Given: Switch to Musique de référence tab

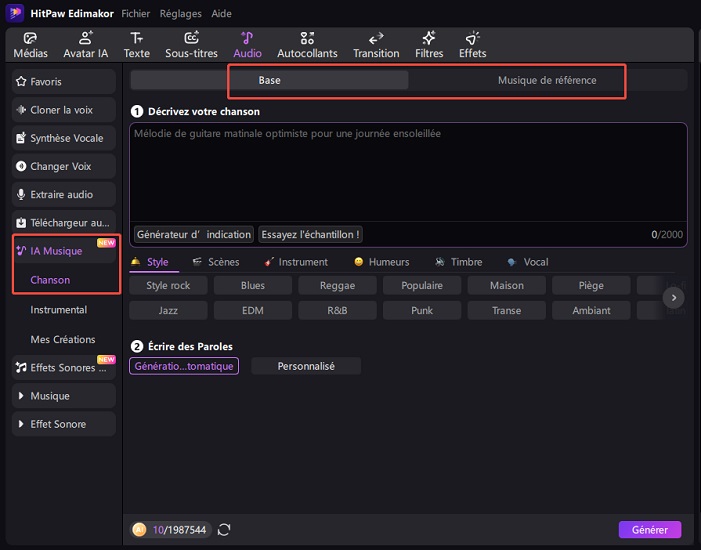Looking at the screenshot, I should click(x=547, y=81).
